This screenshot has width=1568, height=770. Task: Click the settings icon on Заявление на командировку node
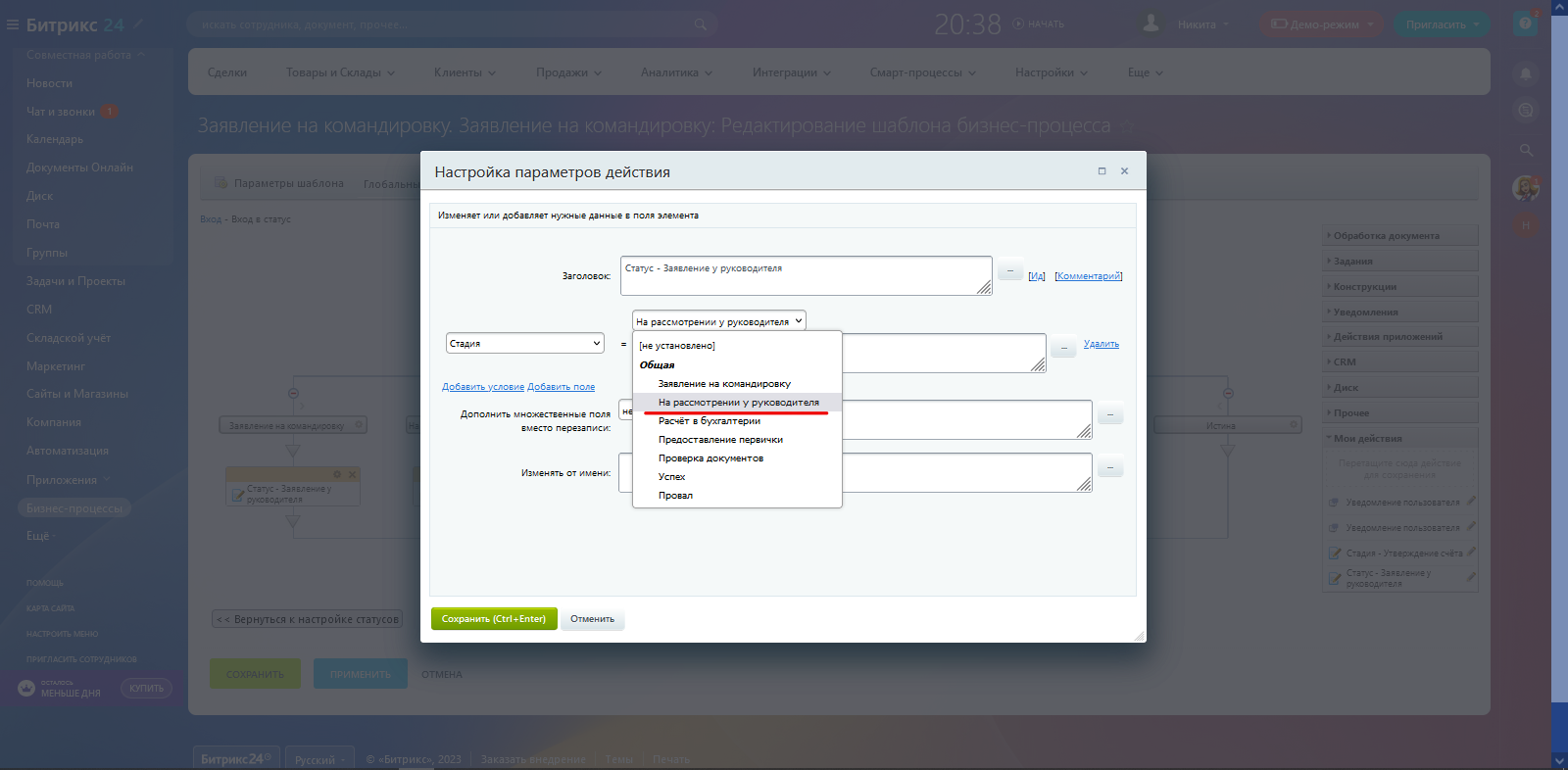359,425
